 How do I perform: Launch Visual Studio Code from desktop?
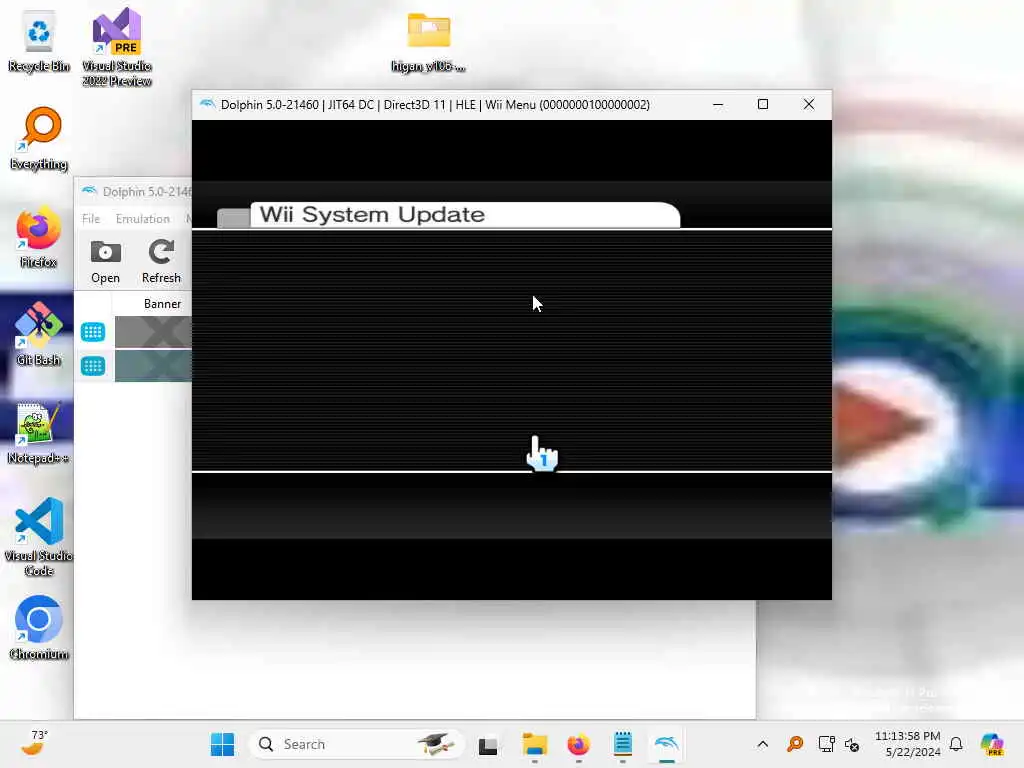point(39,537)
